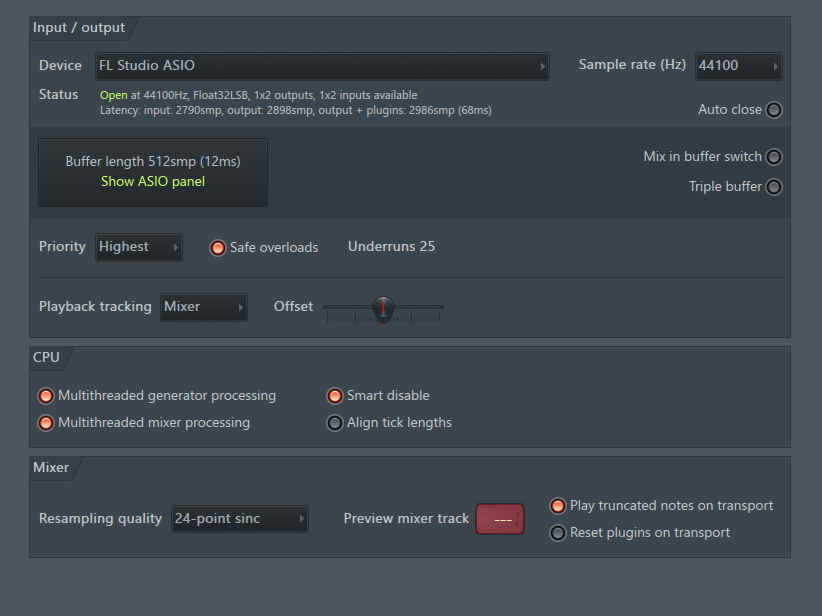Click the Offset slider knob
Viewport: 822px width, 616px height.
[x=383, y=307]
